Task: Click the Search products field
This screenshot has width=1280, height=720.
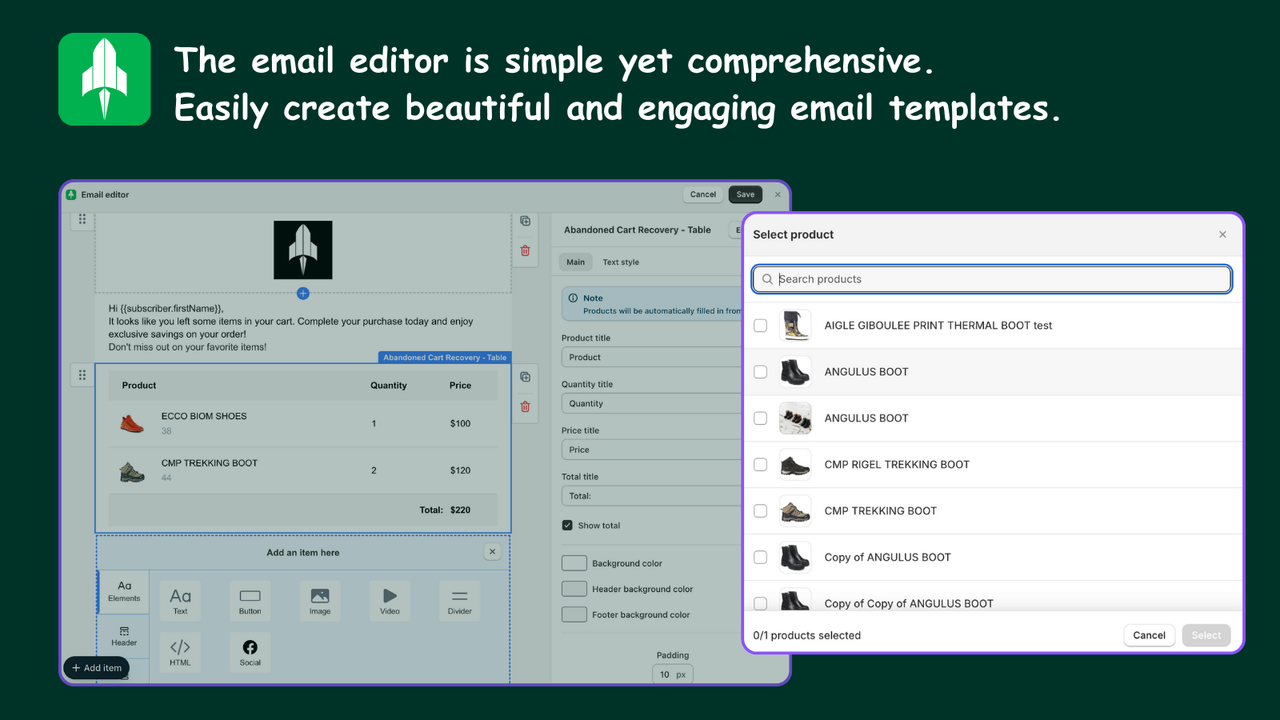Action: pyautogui.click(x=992, y=279)
